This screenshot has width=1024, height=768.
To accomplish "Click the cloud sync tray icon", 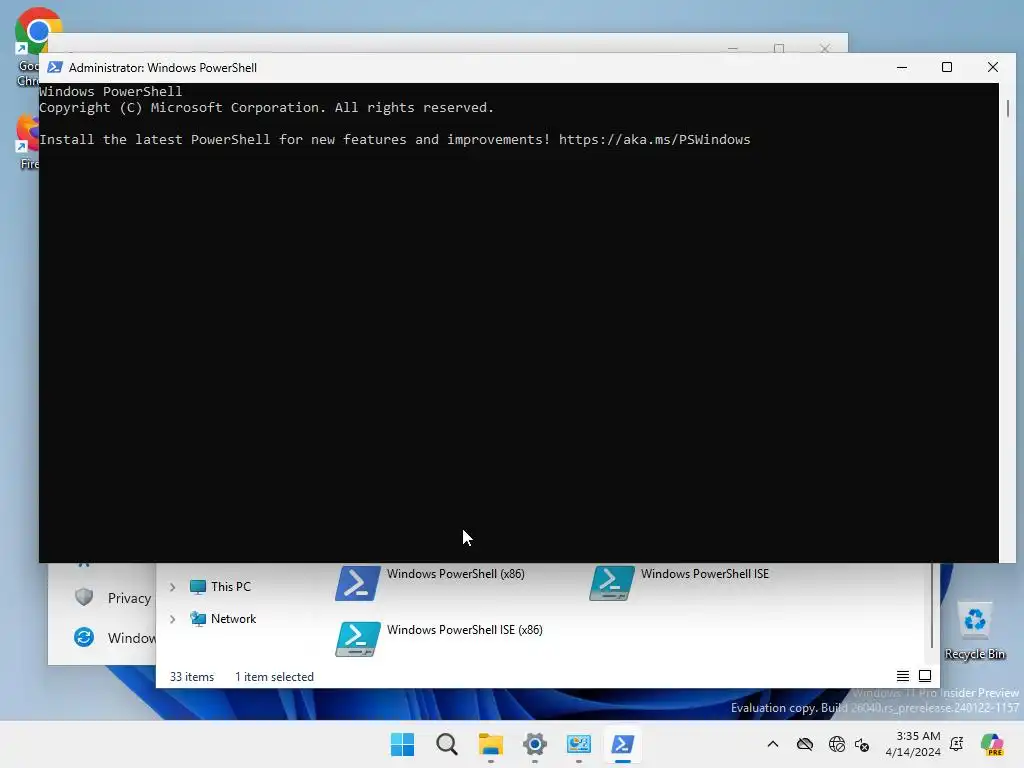I will (x=805, y=744).
